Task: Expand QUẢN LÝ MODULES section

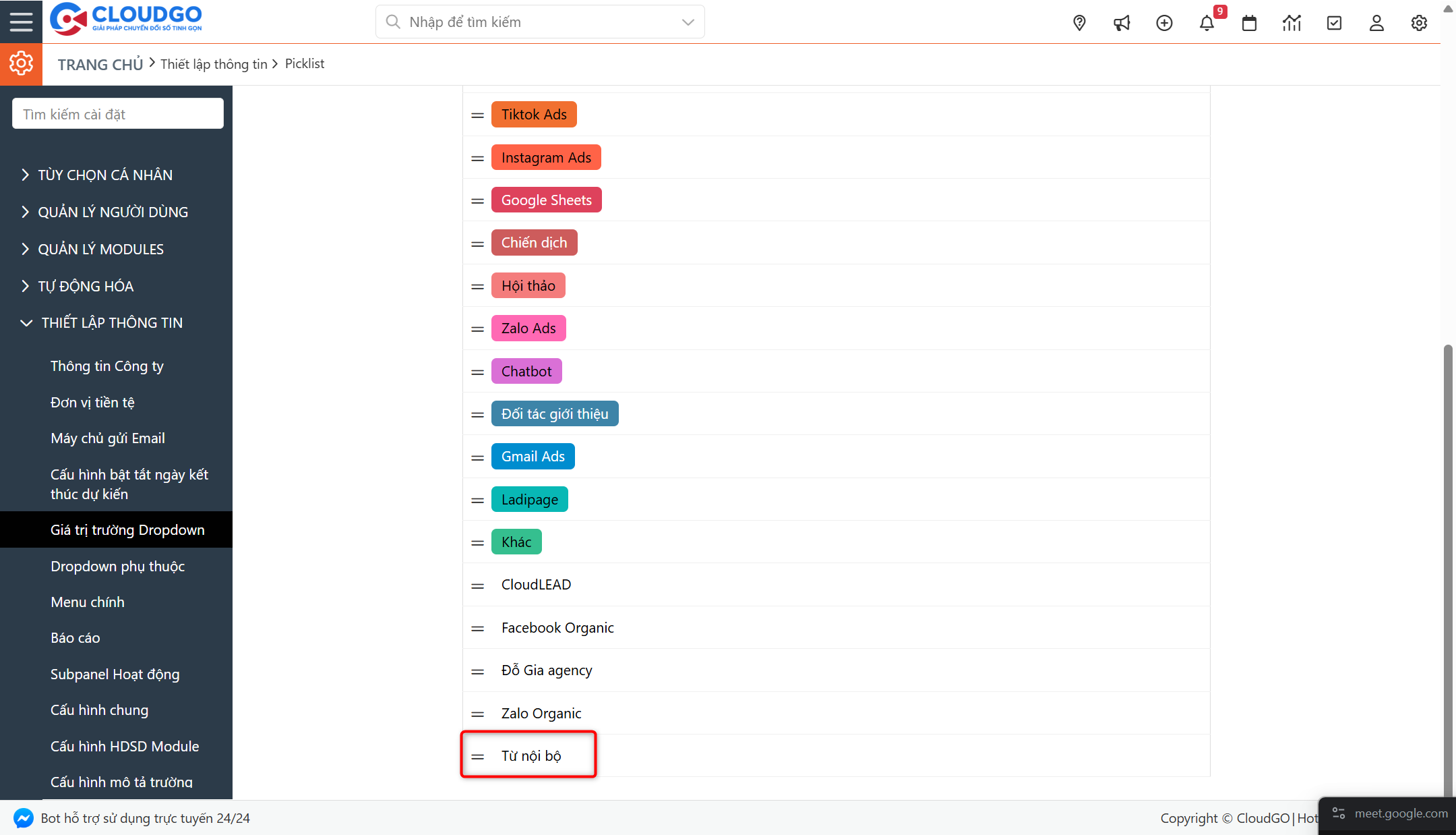Action: [x=100, y=249]
